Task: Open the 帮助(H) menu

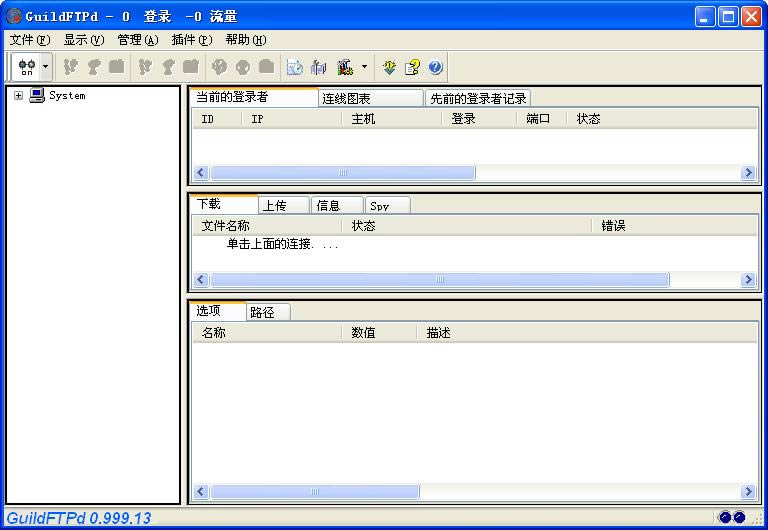Action: 245,40
